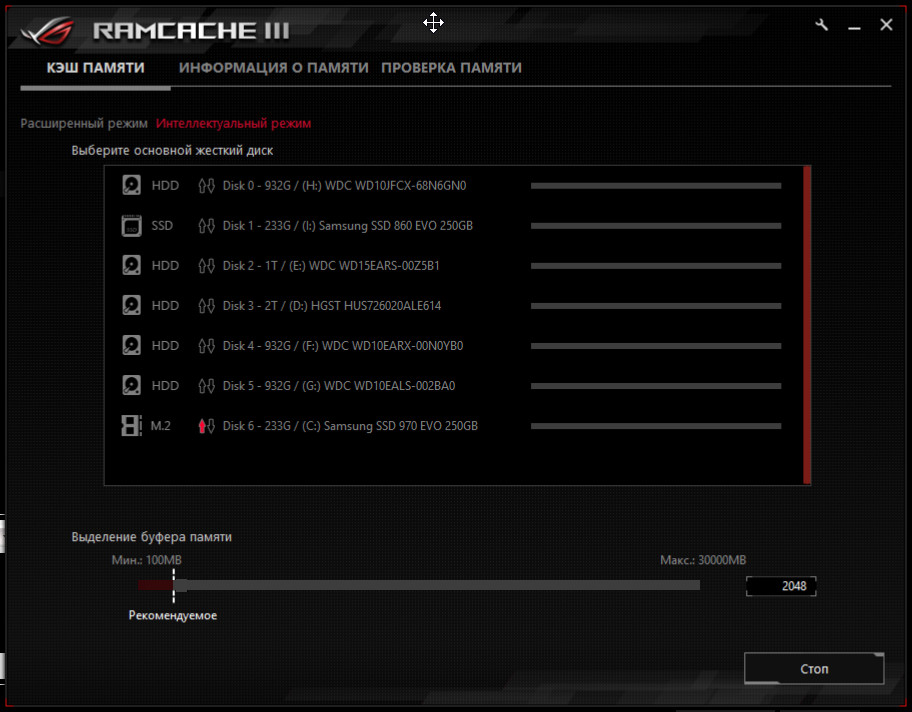The width and height of the screenshot is (912, 712).
Task: Close the RAMCache III window
Action: pyautogui.click(x=886, y=25)
